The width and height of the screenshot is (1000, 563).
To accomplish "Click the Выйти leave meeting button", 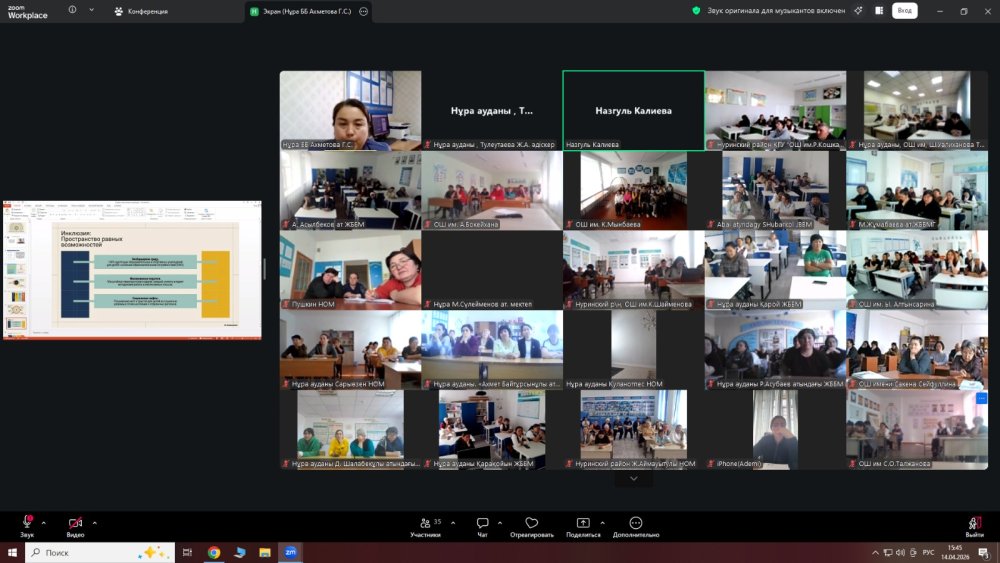I will 974,527.
